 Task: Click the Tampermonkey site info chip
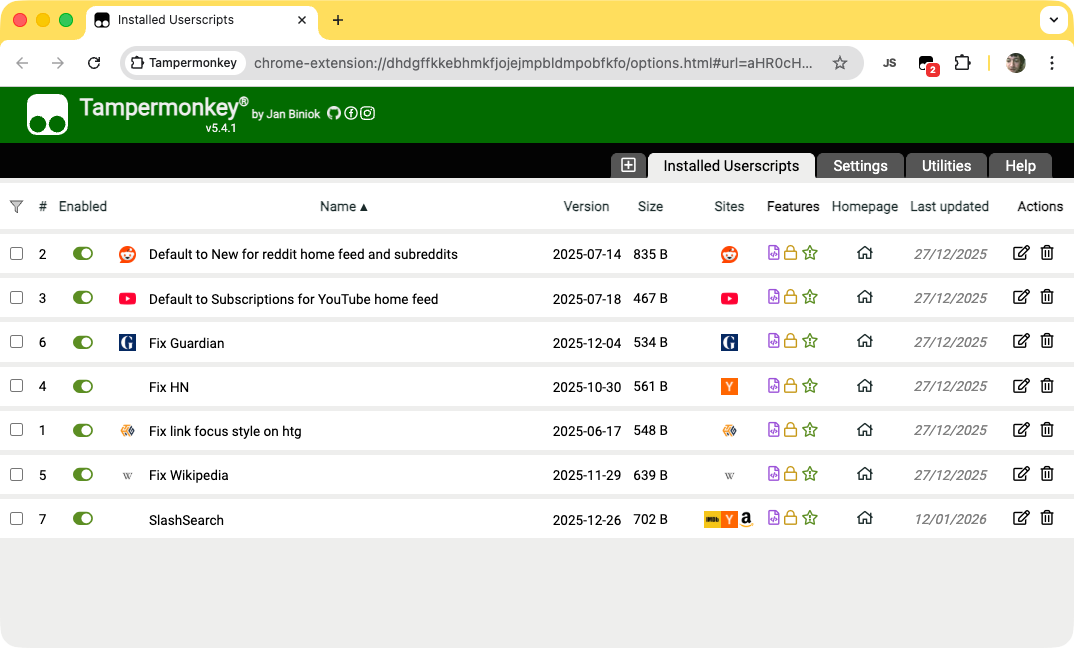(184, 63)
